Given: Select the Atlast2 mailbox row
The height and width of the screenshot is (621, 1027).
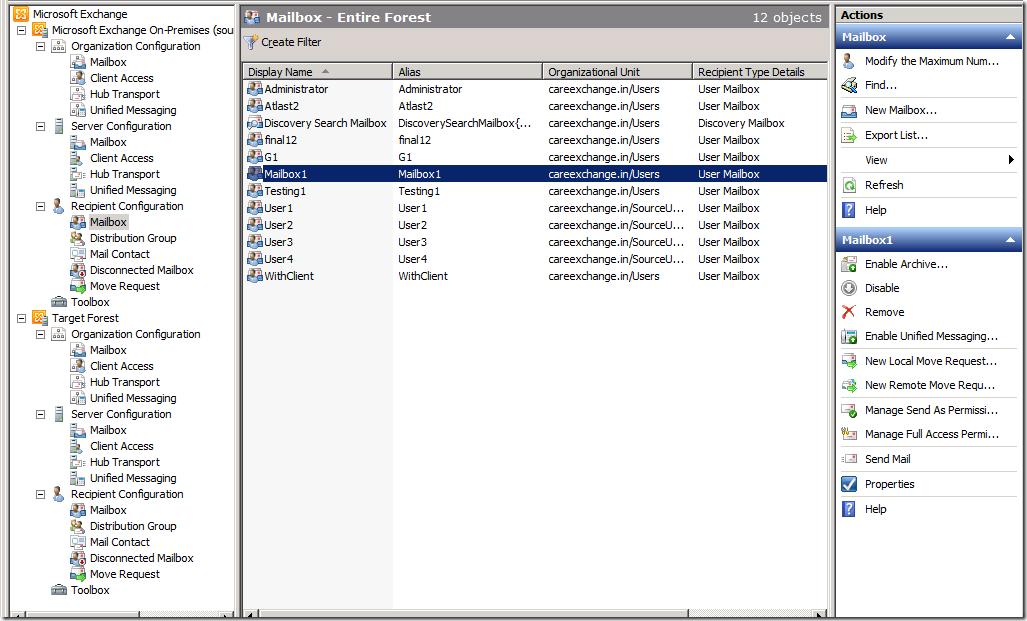Looking at the screenshot, I should pyautogui.click(x=536, y=106).
